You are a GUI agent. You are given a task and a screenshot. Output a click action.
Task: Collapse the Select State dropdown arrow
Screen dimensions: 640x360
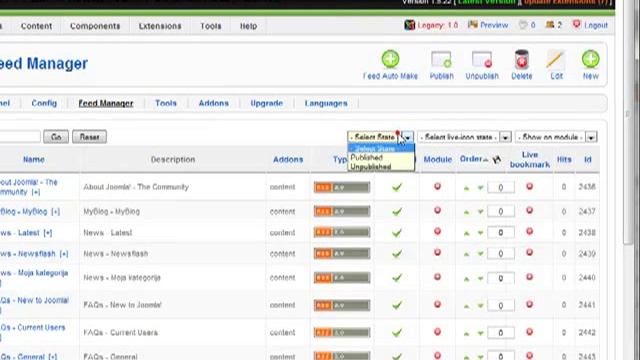pos(408,137)
